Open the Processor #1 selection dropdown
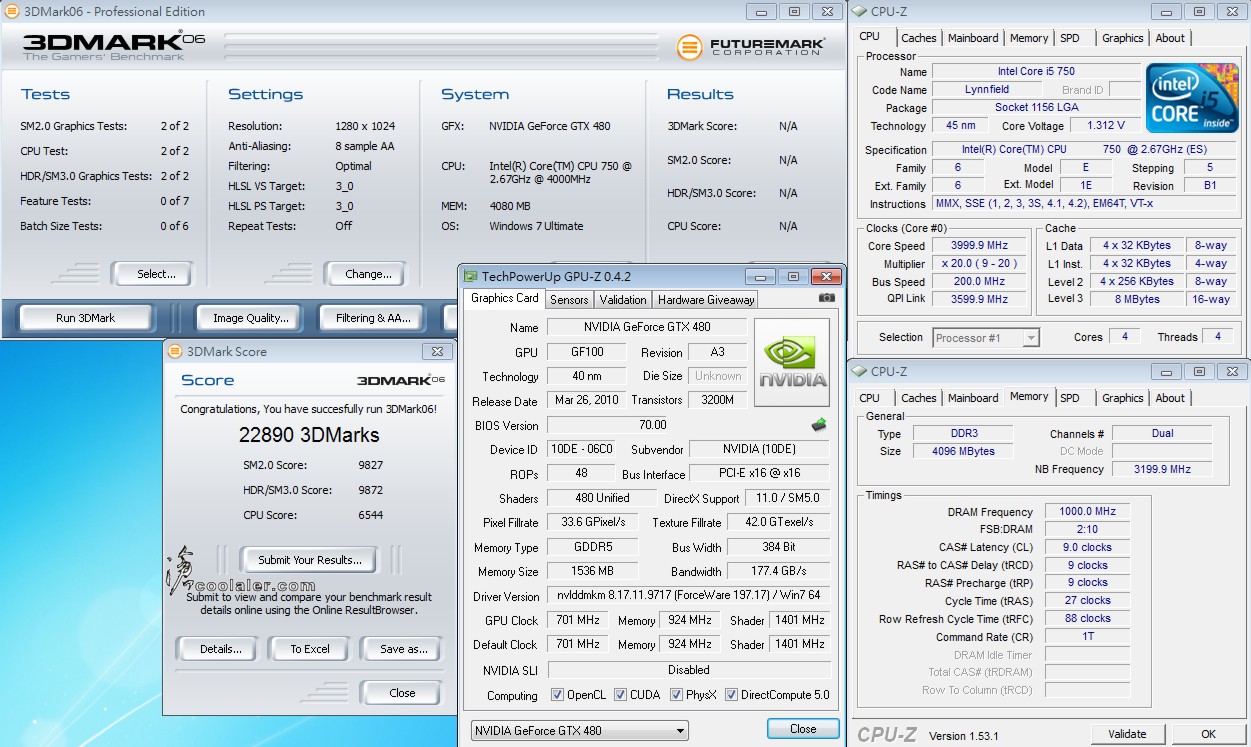The height and width of the screenshot is (747, 1251). click(987, 338)
